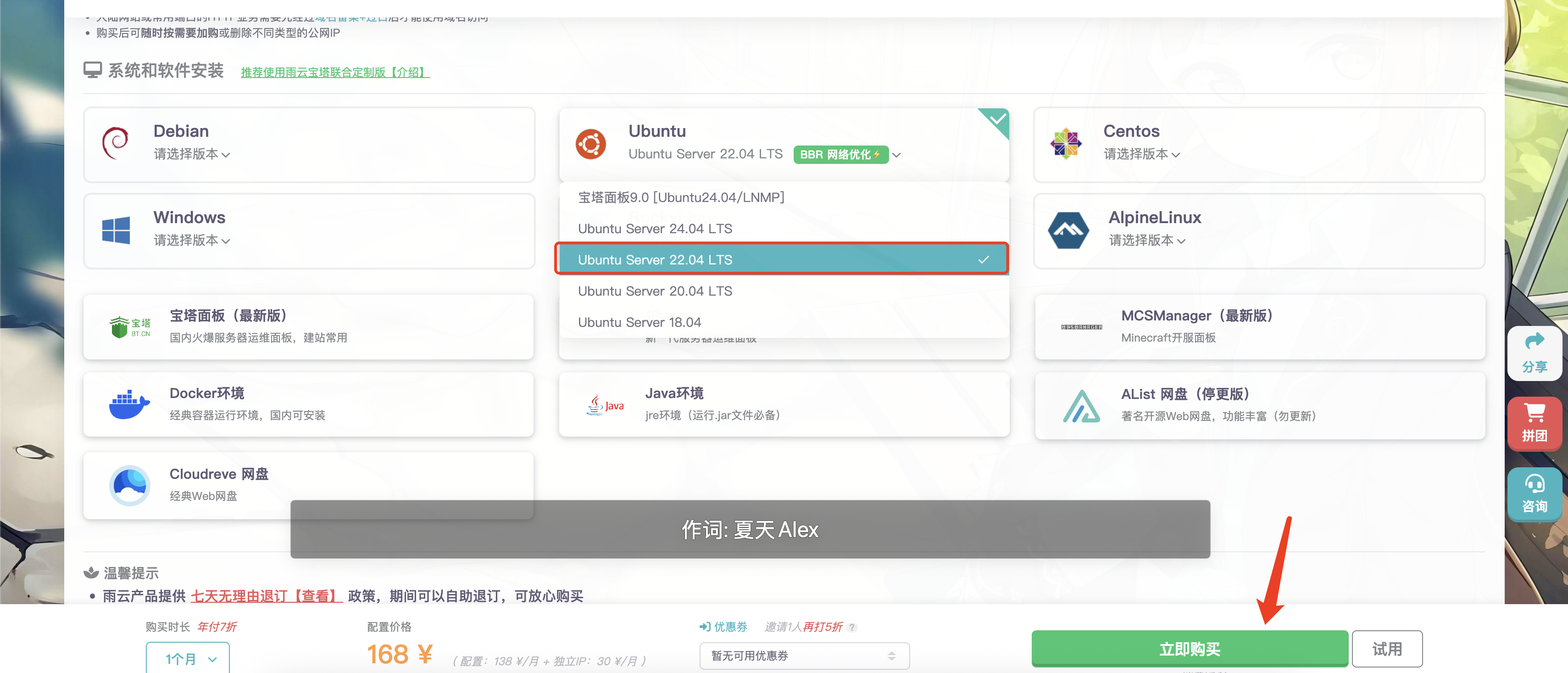Click the Cloudreve cloud logo icon
This screenshot has width=1568, height=673.
[x=130, y=485]
